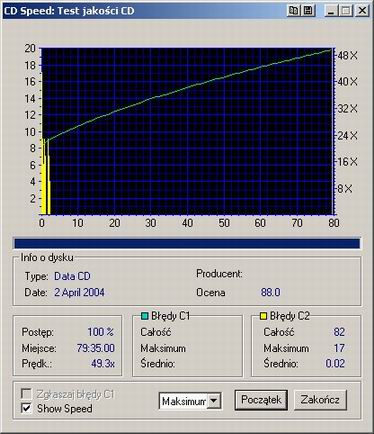Start the test with the Początek button
The image size is (374, 434).
click(x=261, y=400)
